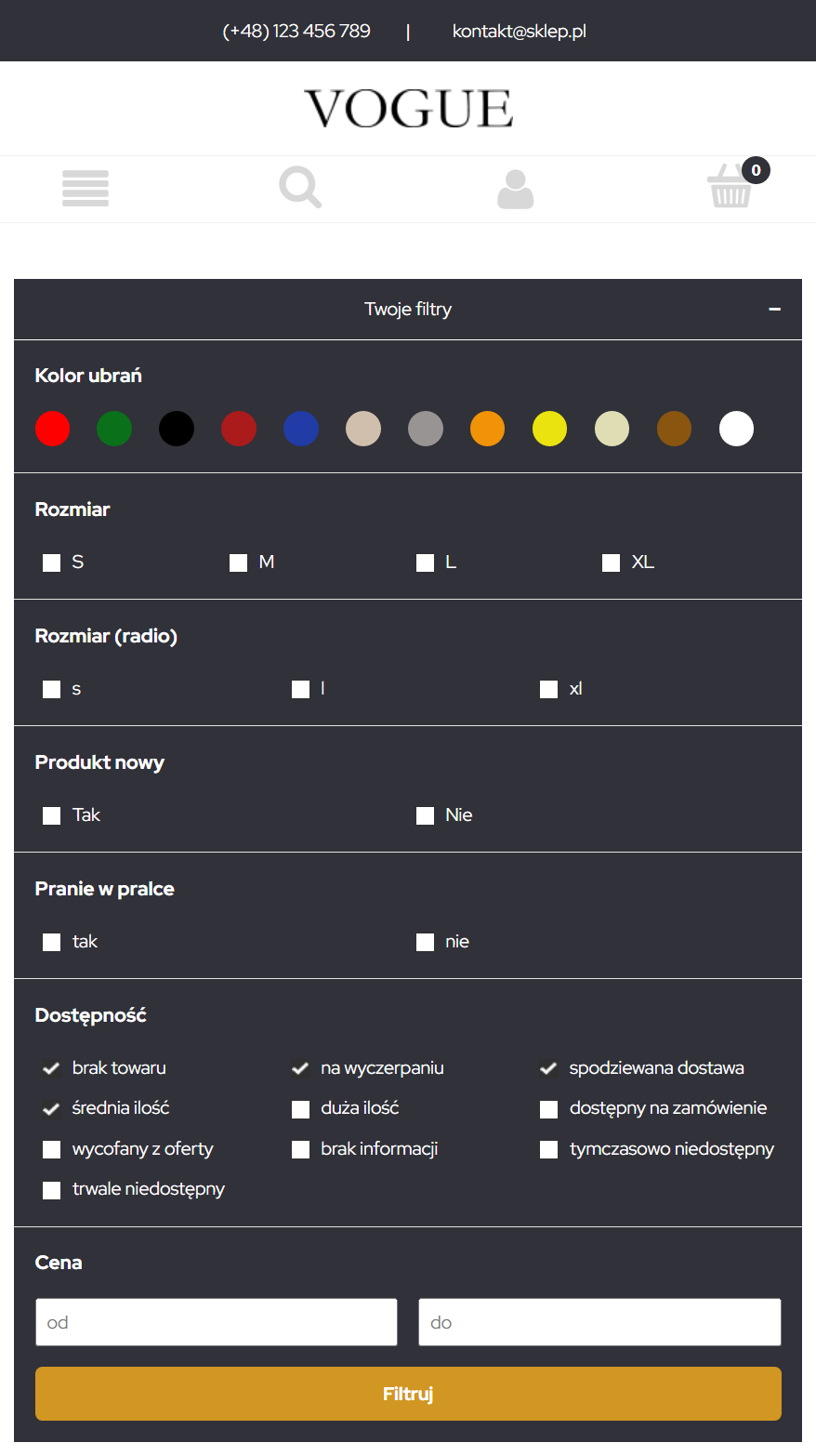This screenshot has height=1456, width=816.
Task: Focus the price od input field
Action: coord(217,1322)
